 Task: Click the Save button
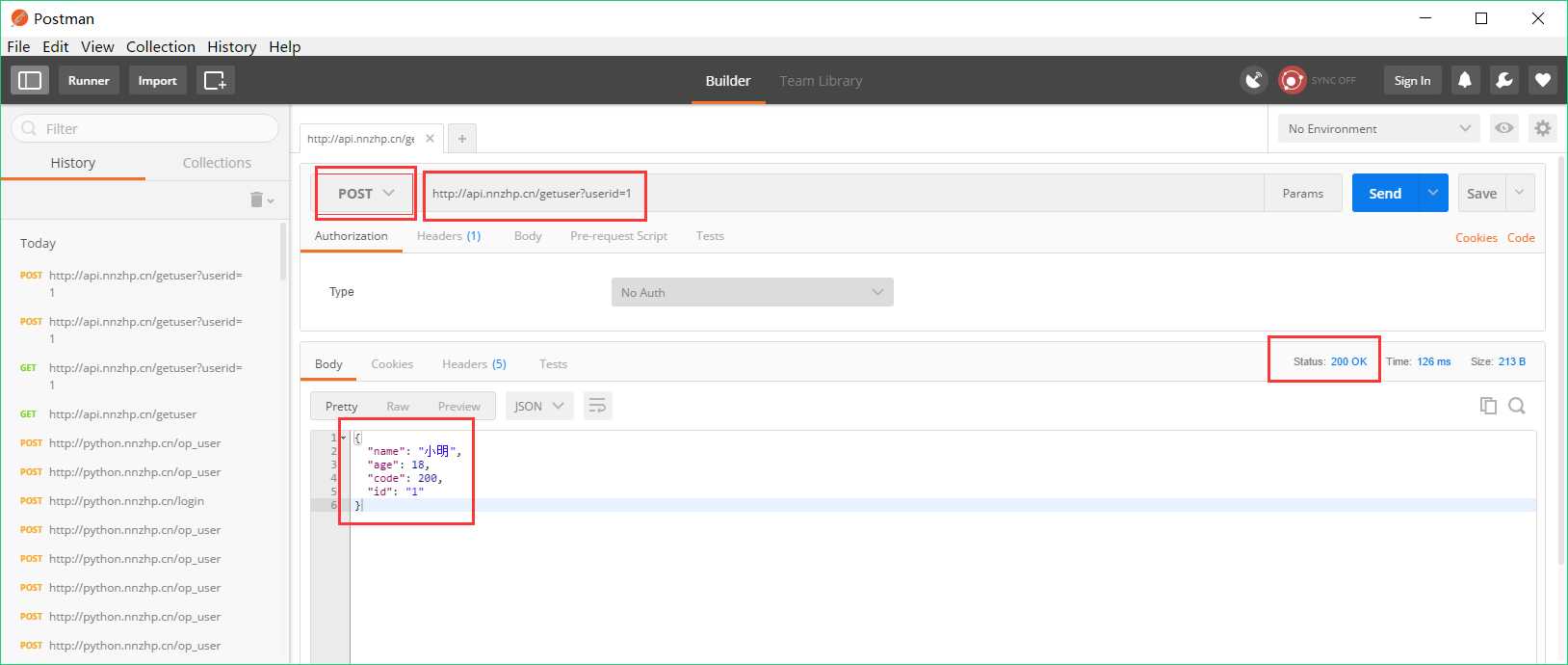(x=1481, y=193)
